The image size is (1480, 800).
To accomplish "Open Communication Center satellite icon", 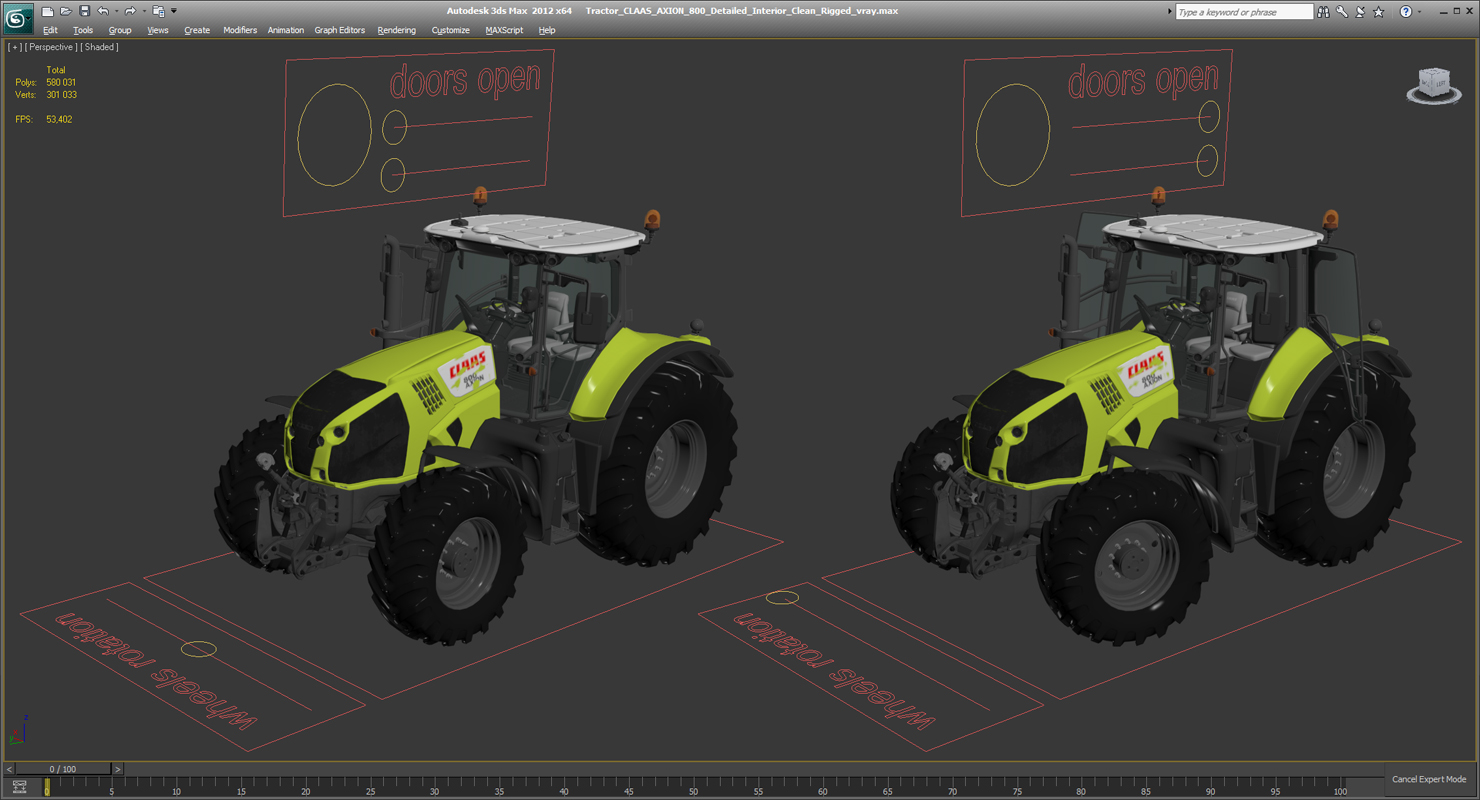I will tap(1360, 12).
